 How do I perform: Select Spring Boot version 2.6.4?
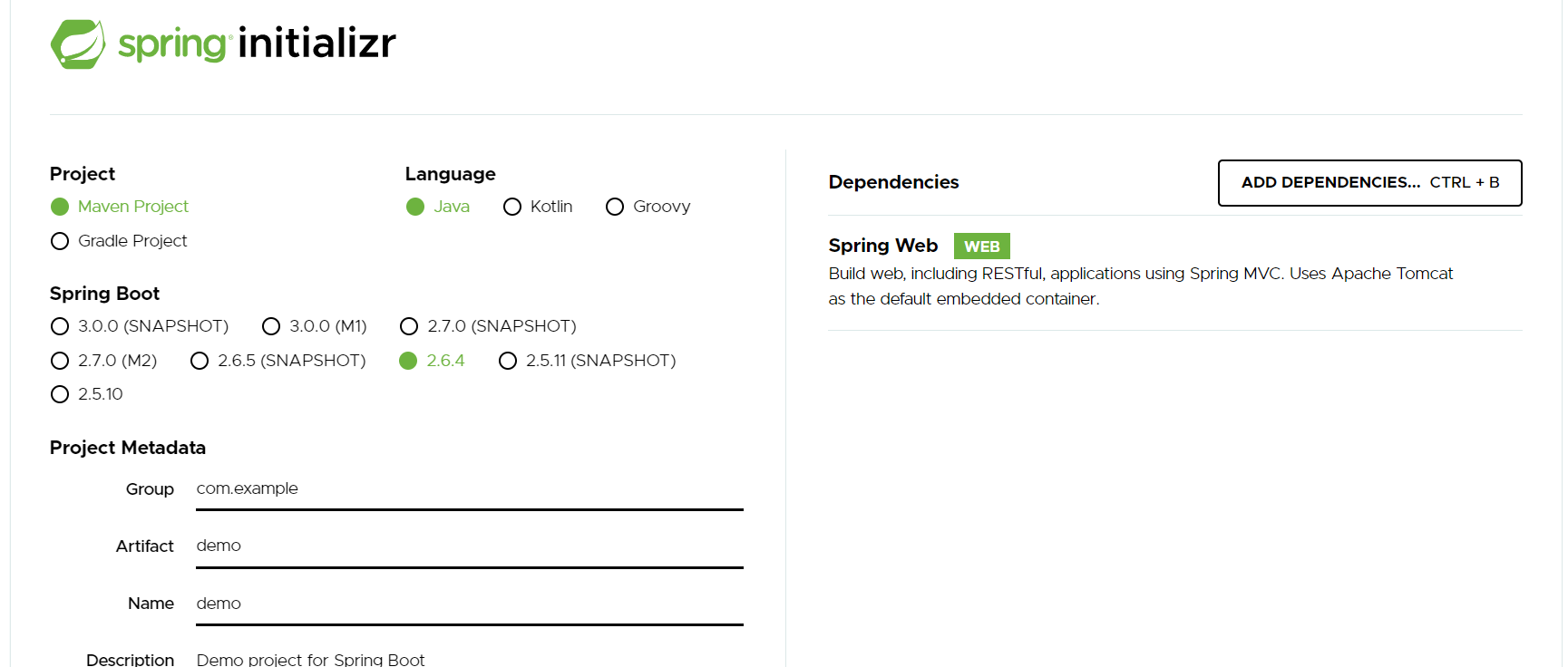(x=408, y=361)
